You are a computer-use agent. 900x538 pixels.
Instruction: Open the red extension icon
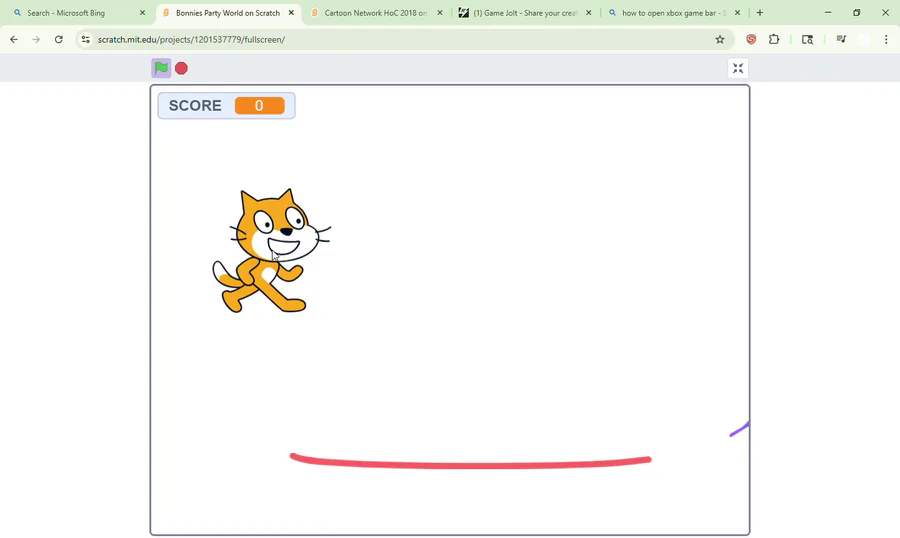pos(751,40)
